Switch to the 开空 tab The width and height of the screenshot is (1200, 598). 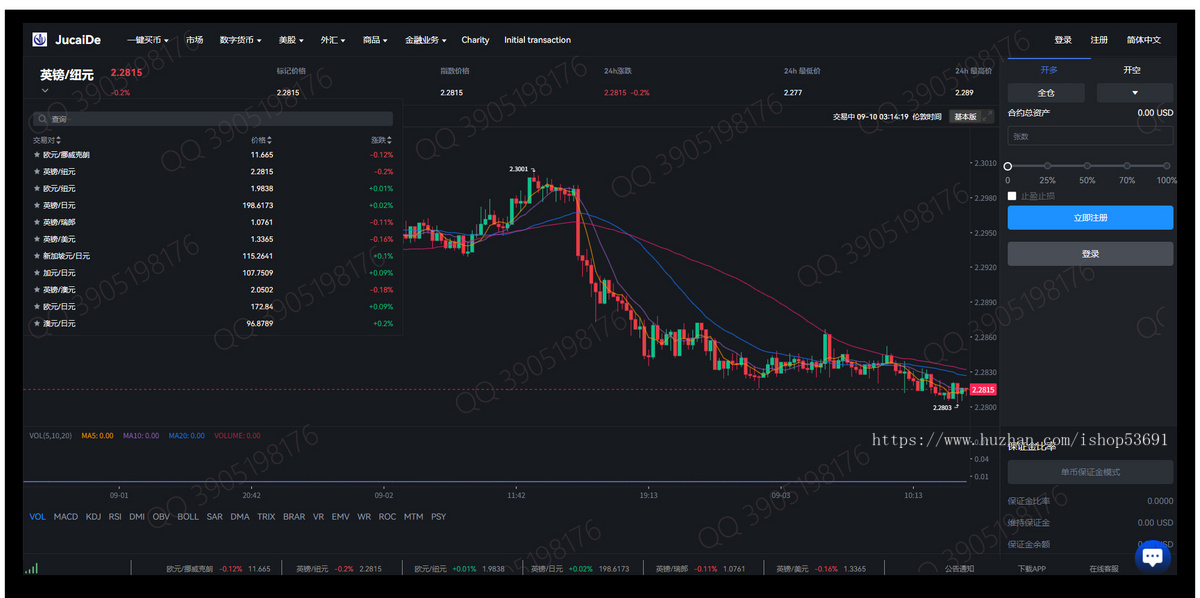(1132, 70)
